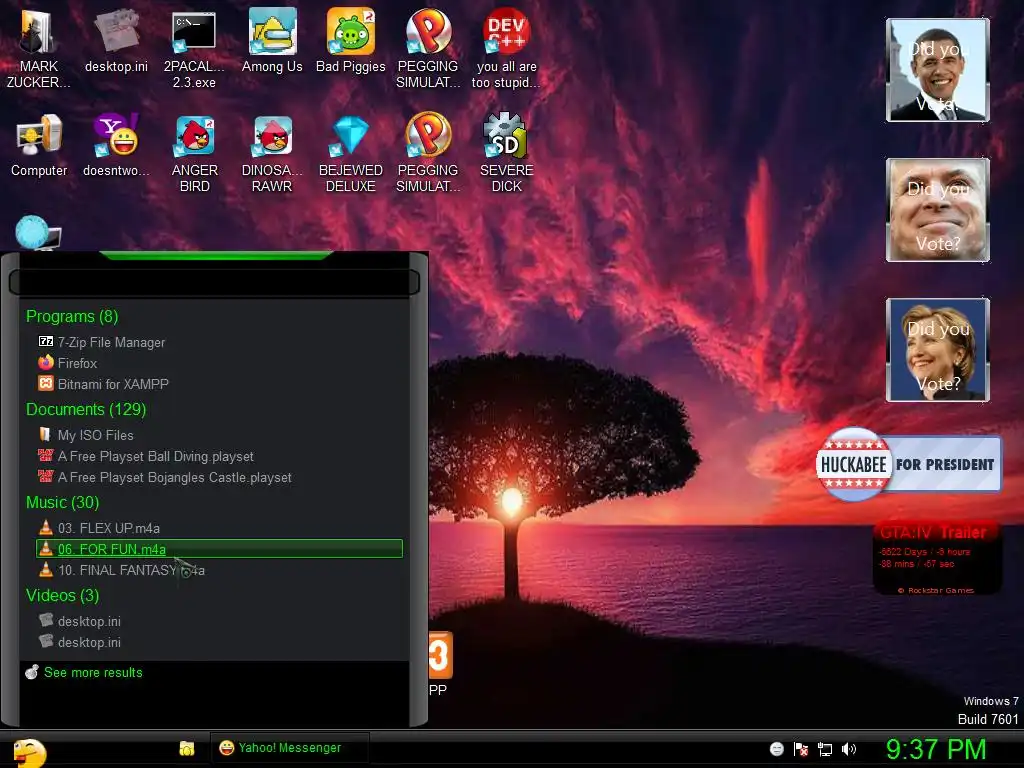1024x768 pixels.
Task: Click the Yahoo smiley start button
Action: tap(29, 752)
